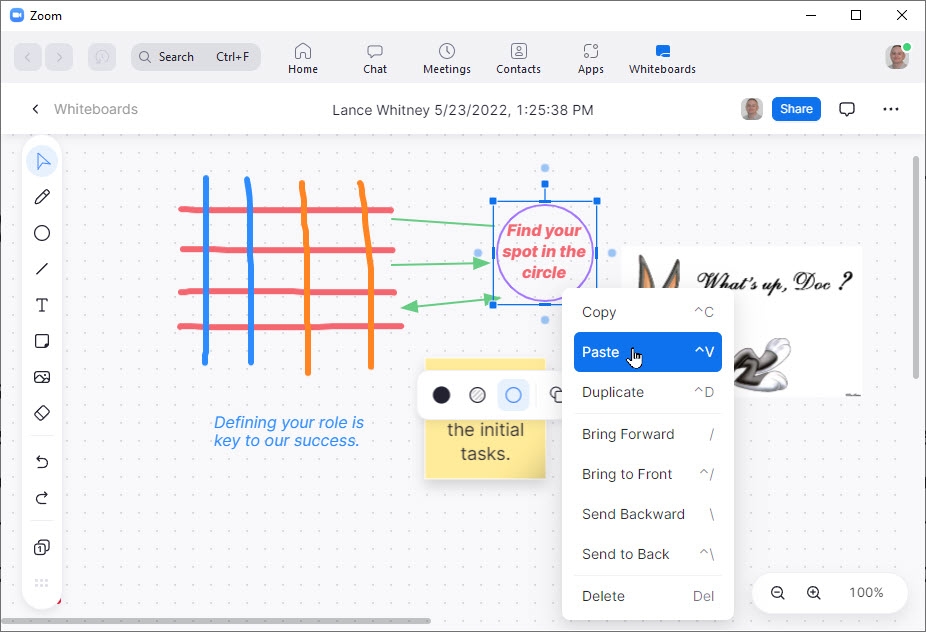Open the Chat section
The width and height of the screenshot is (926, 632).
(374, 57)
